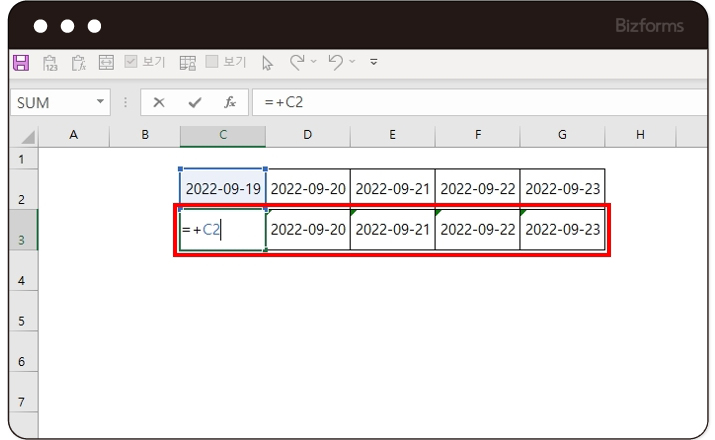The height and width of the screenshot is (440, 715).
Task: Select the pointer arrow tool icon
Action: [x=267, y=62]
